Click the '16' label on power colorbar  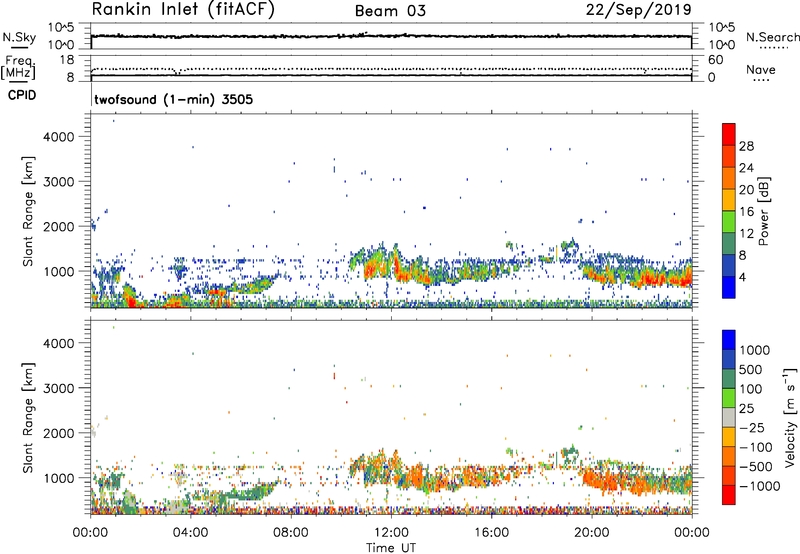tap(746, 212)
